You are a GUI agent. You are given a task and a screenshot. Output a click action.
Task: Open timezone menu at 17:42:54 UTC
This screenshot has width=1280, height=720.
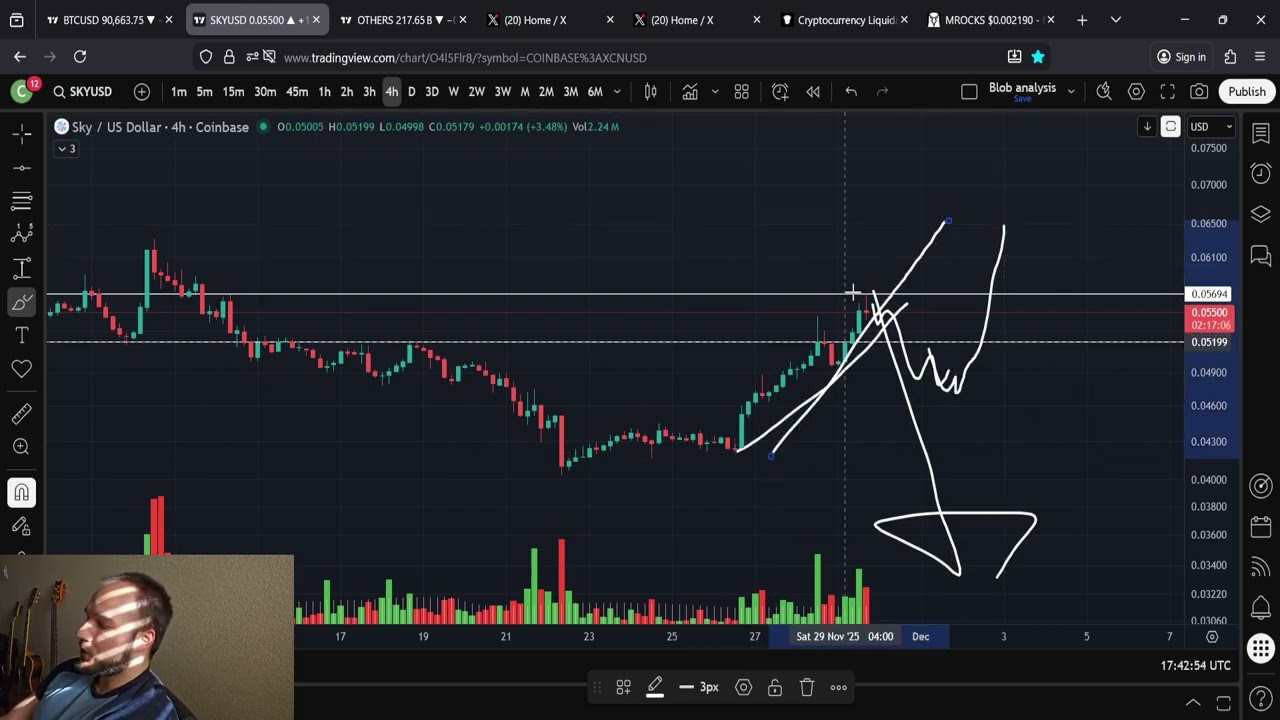click(x=1195, y=665)
